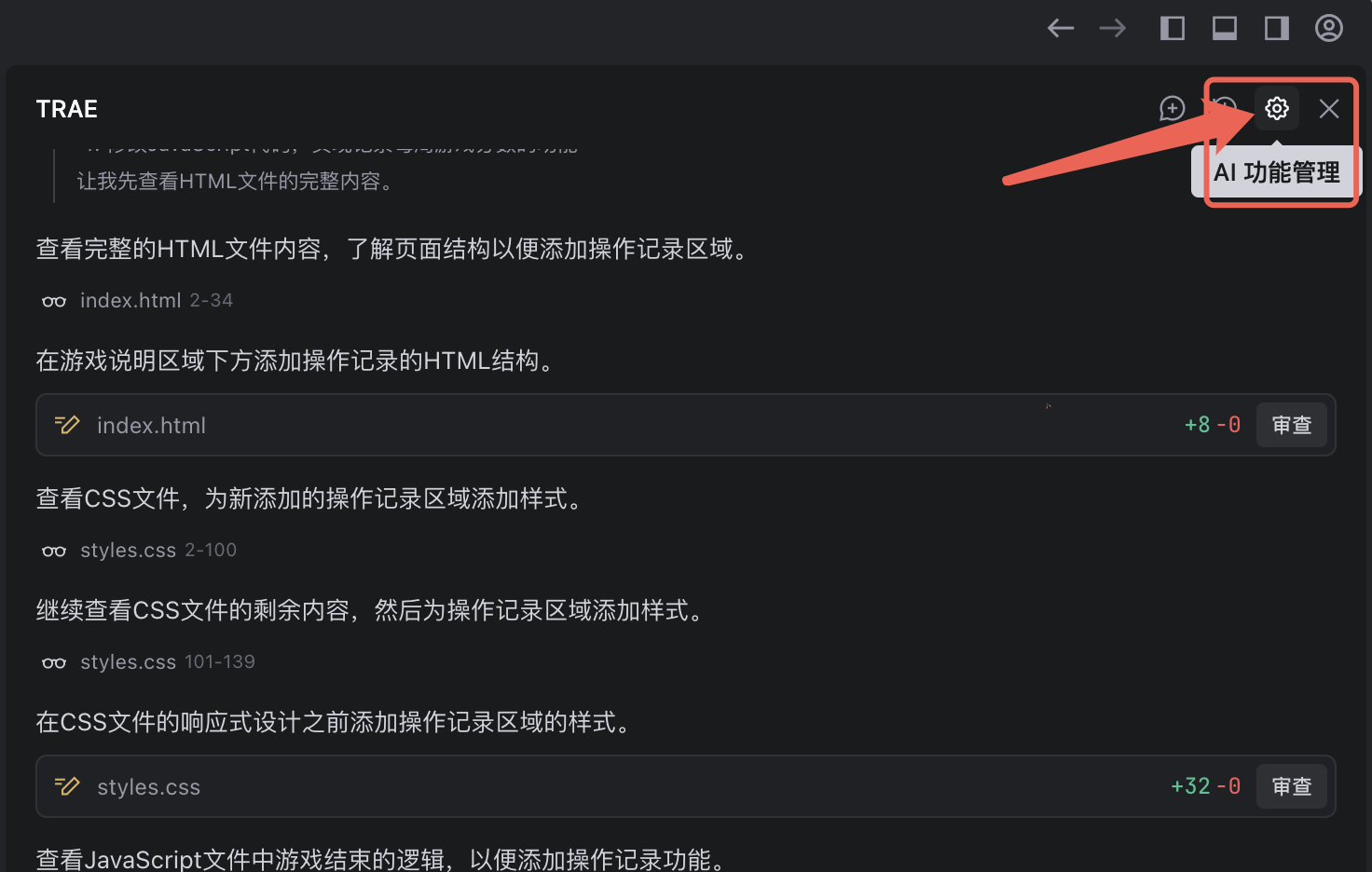The width and height of the screenshot is (1372, 872).
Task: Open styles.css 2-100 file reference
Action: (x=158, y=550)
